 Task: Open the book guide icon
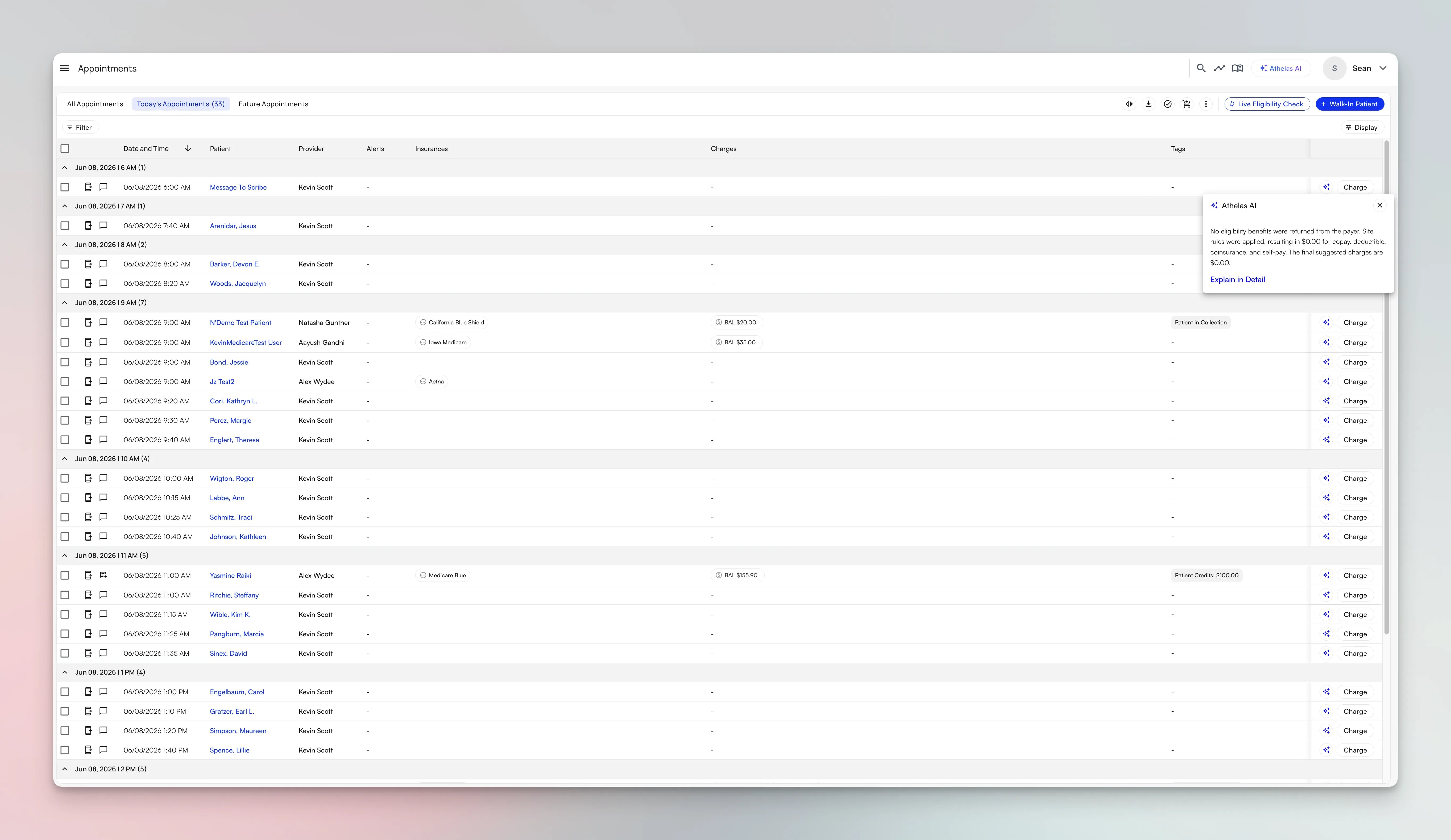pyautogui.click(x=1237, y=68)
